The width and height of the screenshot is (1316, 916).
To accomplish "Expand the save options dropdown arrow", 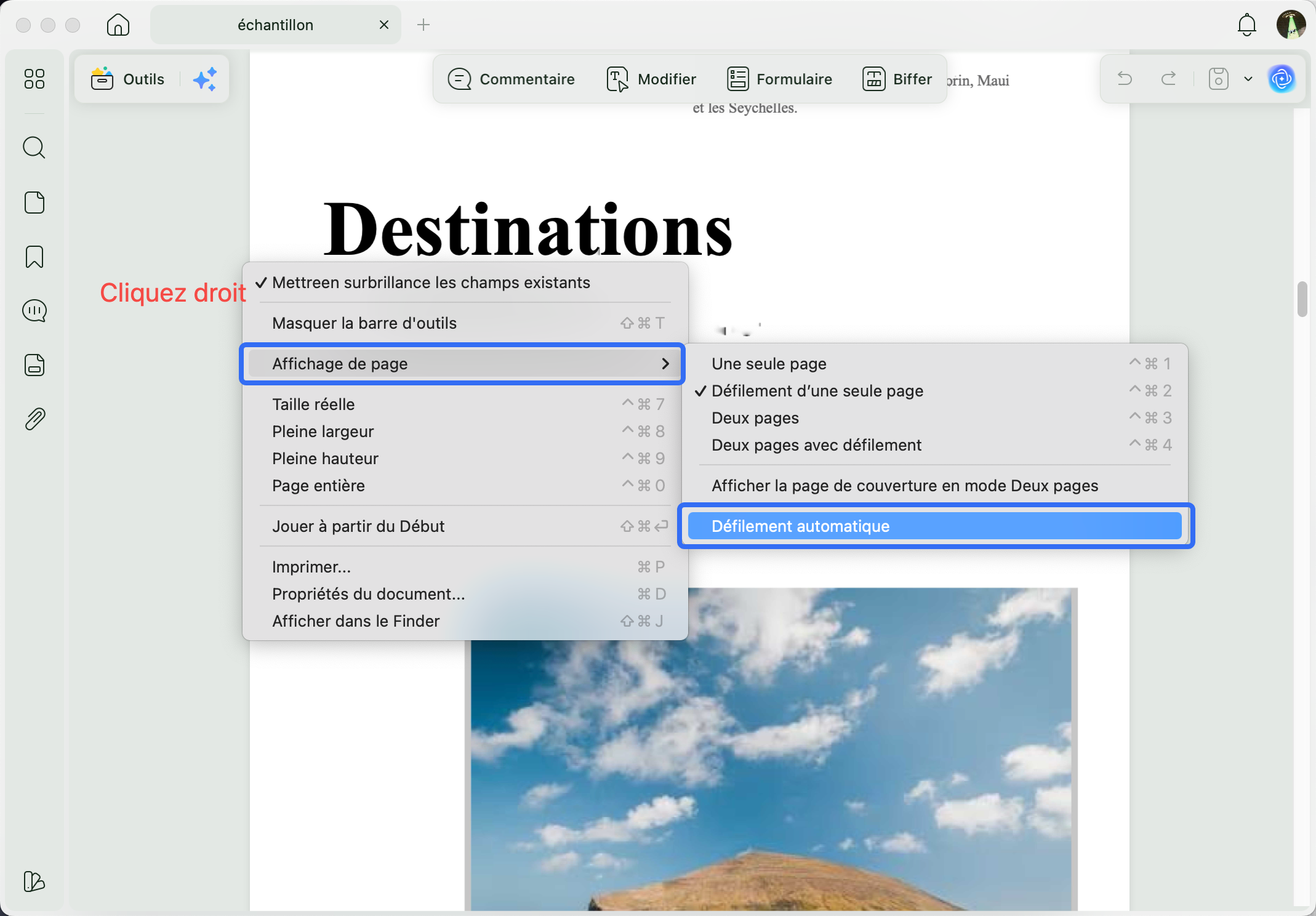I will 1248,79.
